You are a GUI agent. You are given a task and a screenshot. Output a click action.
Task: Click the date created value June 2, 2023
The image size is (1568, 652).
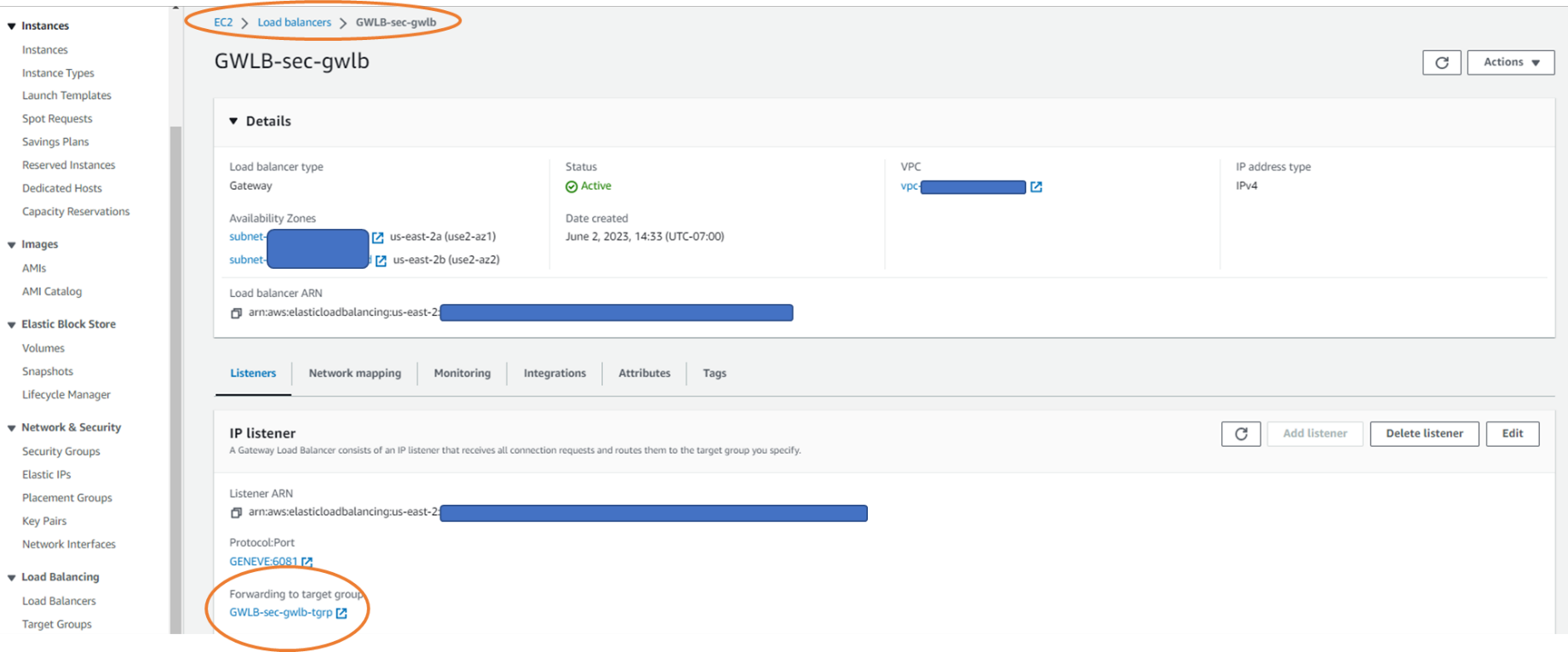pyautogui.click(x=645, y=237)
